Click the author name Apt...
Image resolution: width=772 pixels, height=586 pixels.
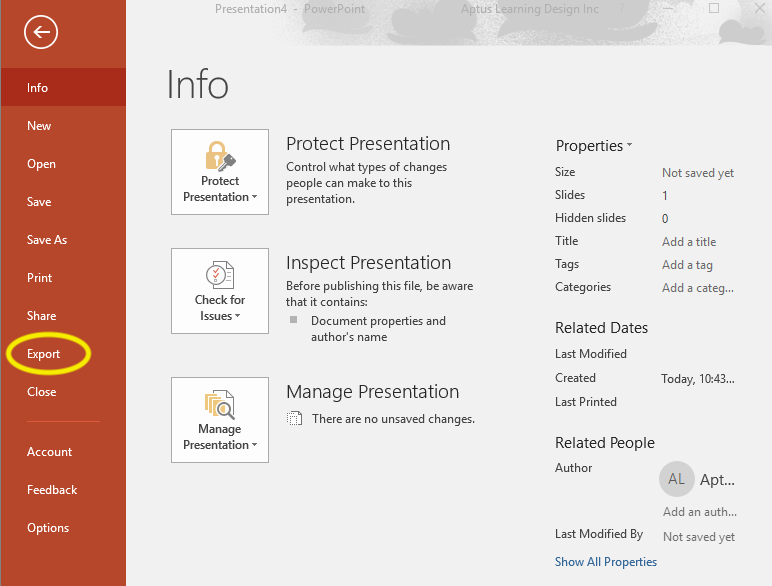click(717, 480)
